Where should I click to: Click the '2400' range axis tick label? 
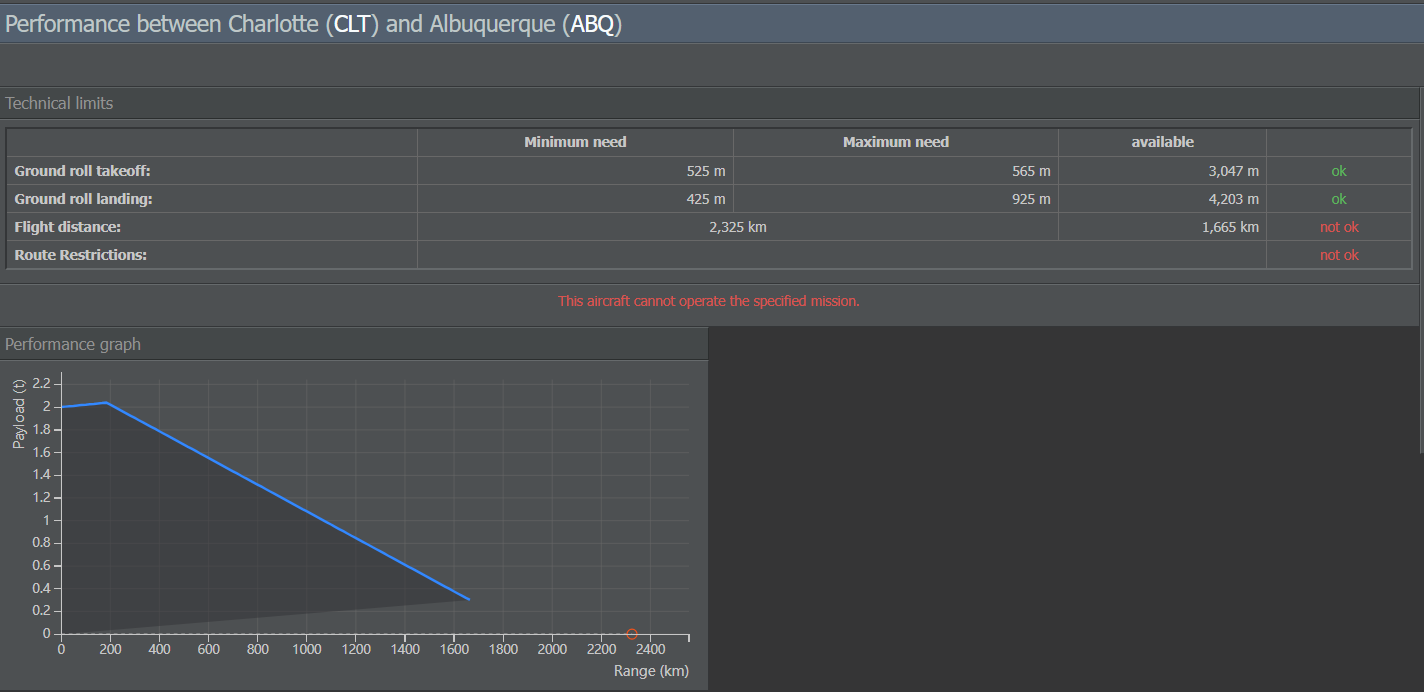(650, 650)
